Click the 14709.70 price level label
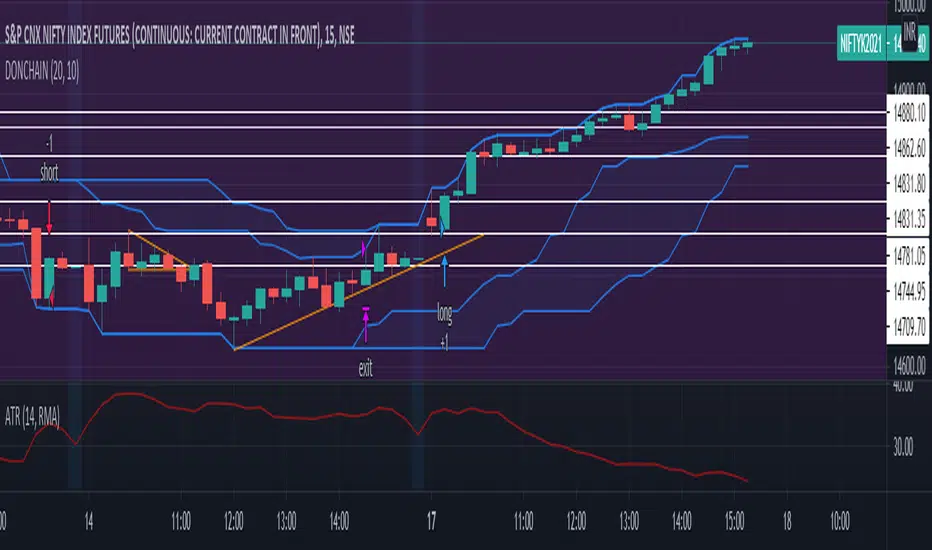 [x=909, y=326]
